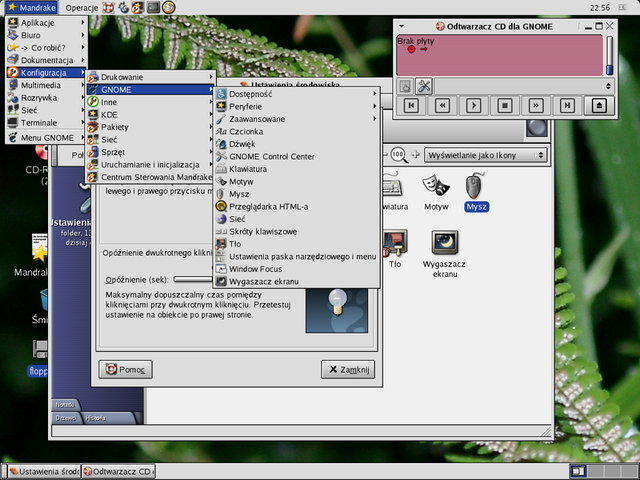
Task: Select Dźwięk menu entry
Action: point(296,144)
